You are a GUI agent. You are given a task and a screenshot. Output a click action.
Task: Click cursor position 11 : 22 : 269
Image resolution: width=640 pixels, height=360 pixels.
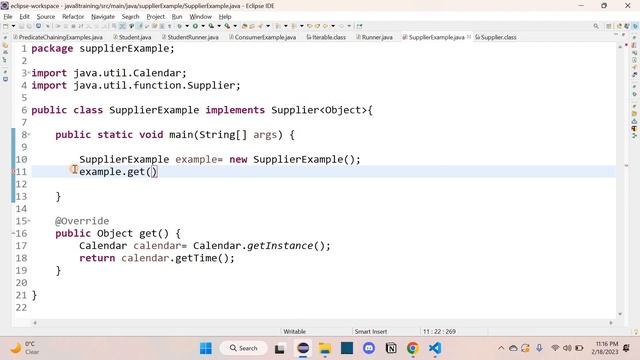point(439,331)
